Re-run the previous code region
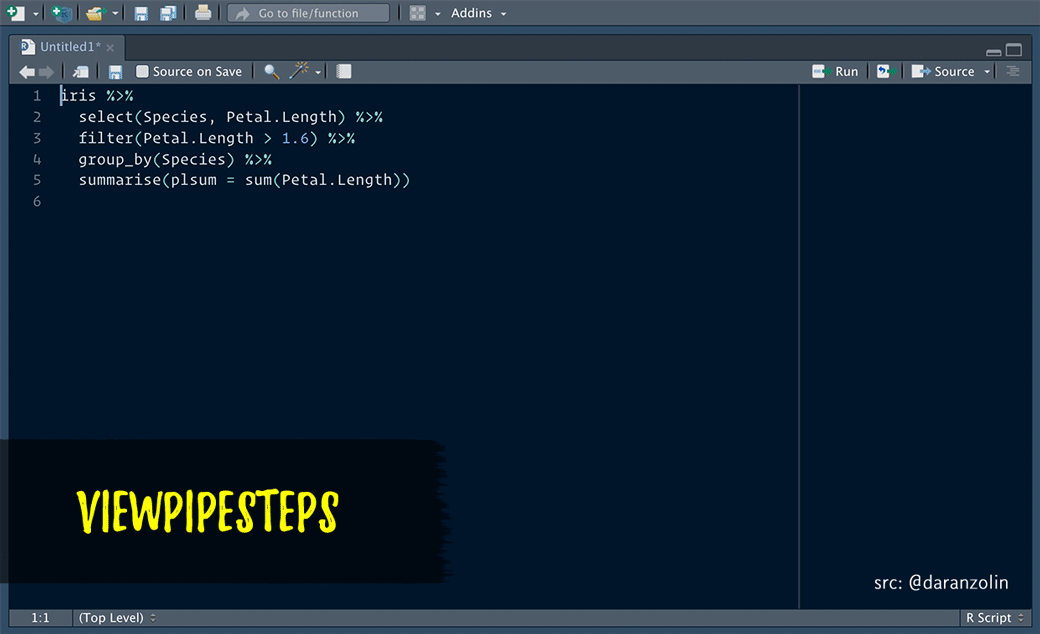 pyautogui.click(x=884, y=71)
